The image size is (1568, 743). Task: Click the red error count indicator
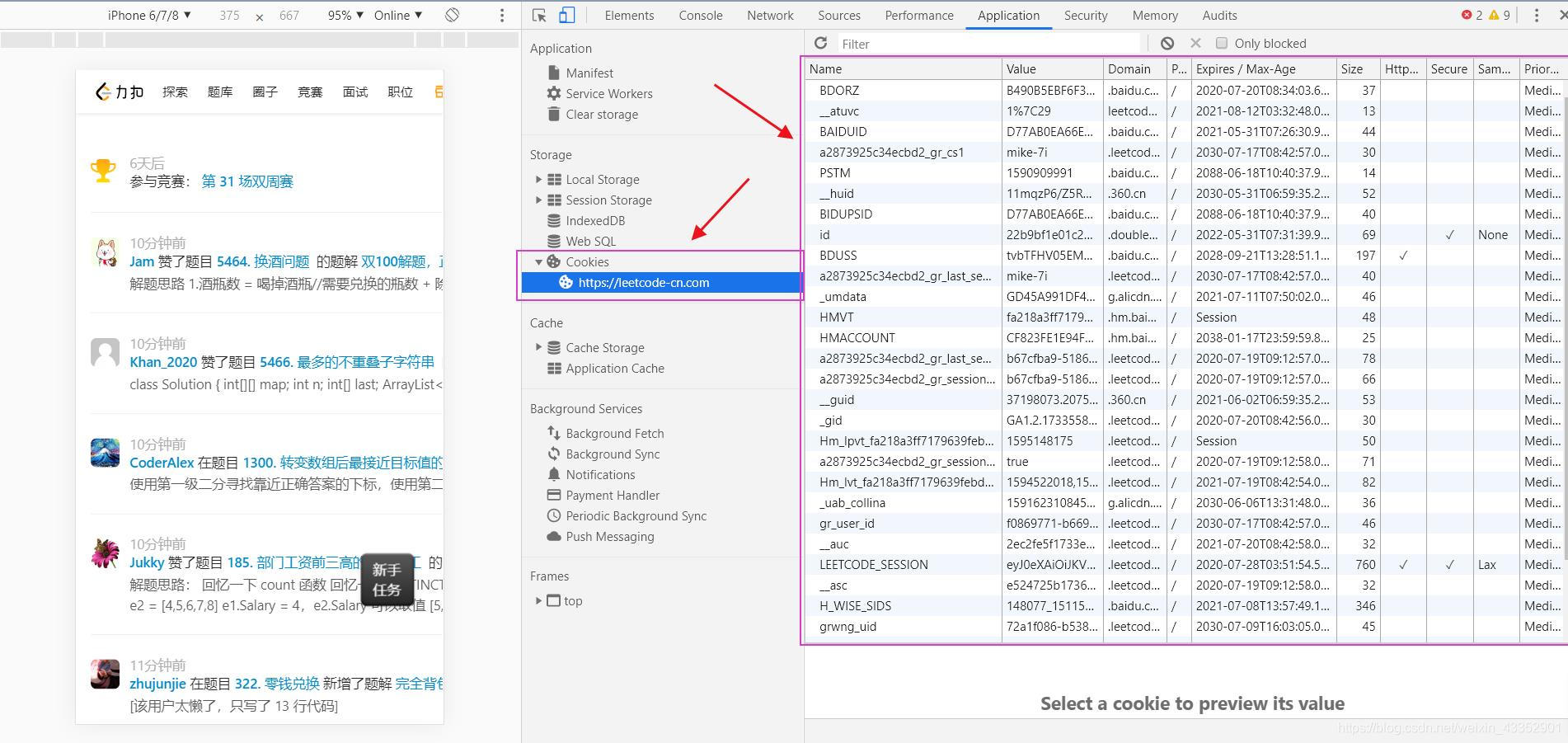(x=1472, y=15)
